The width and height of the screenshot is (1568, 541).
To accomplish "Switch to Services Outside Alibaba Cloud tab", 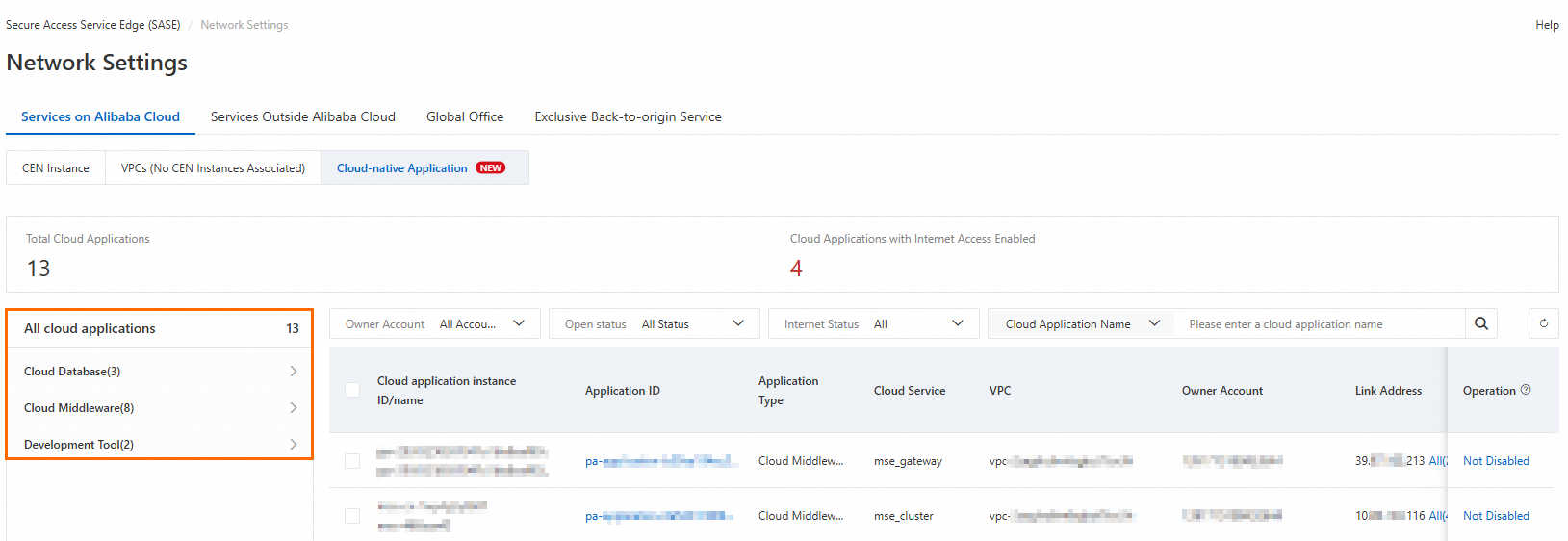I will [x=303, y=116].
